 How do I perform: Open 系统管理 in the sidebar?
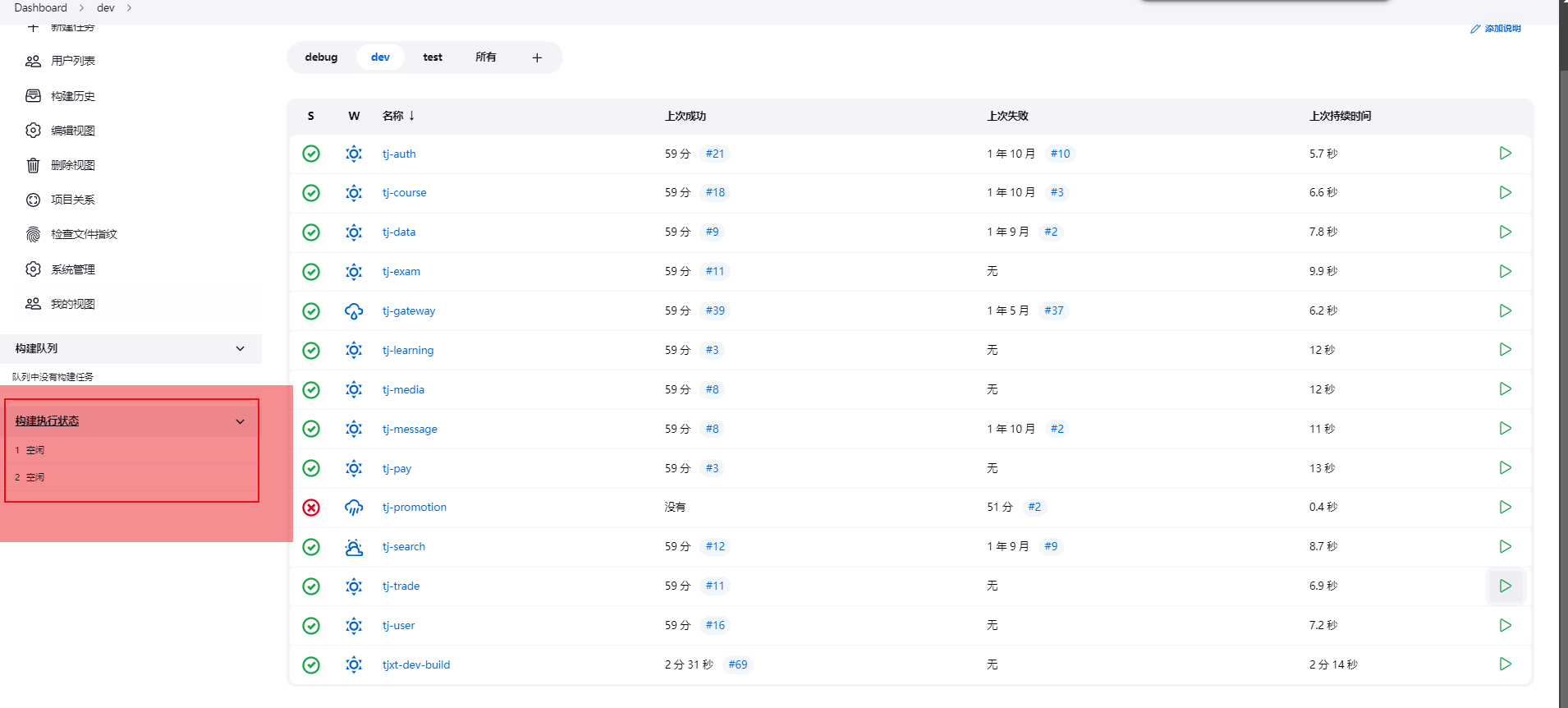(73, 269)
